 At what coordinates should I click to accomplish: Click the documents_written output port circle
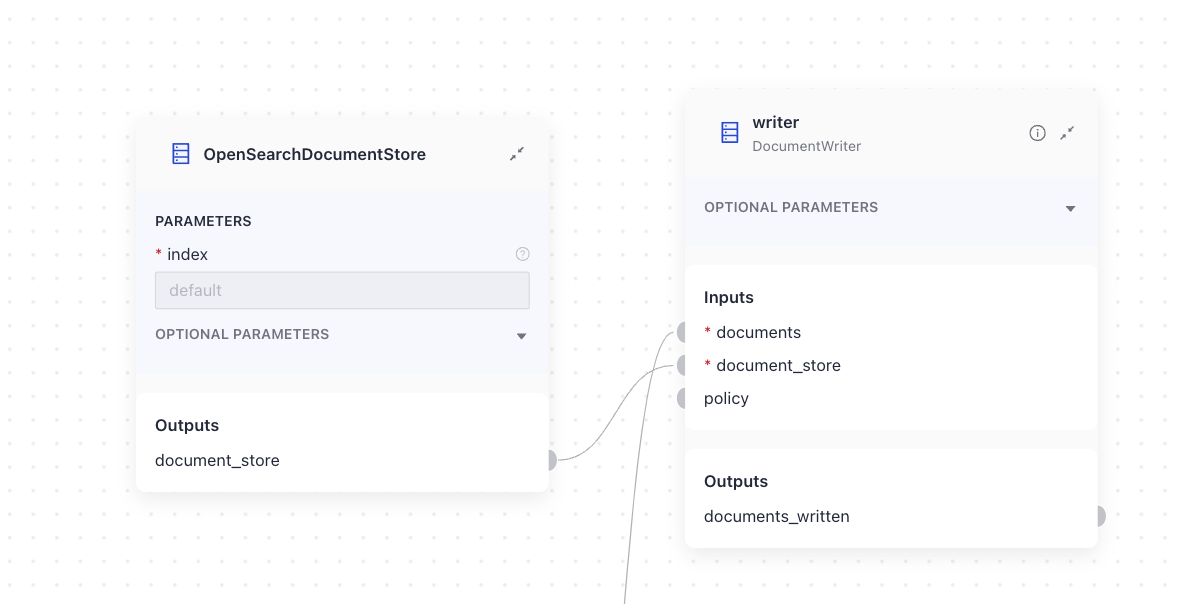[1100, 516]
